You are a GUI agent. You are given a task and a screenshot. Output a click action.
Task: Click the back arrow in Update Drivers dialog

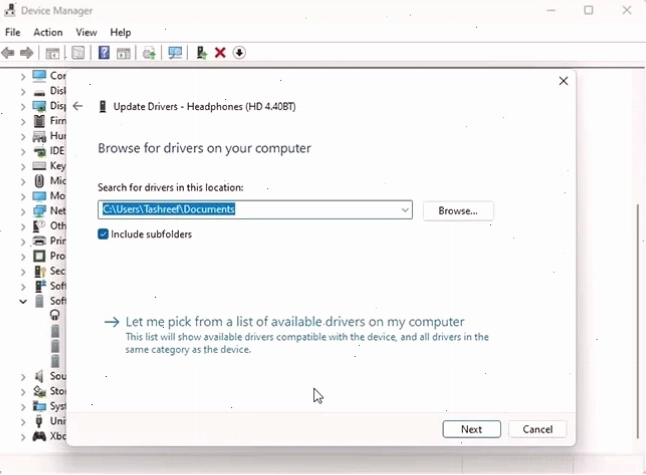[x=78, y=106]
